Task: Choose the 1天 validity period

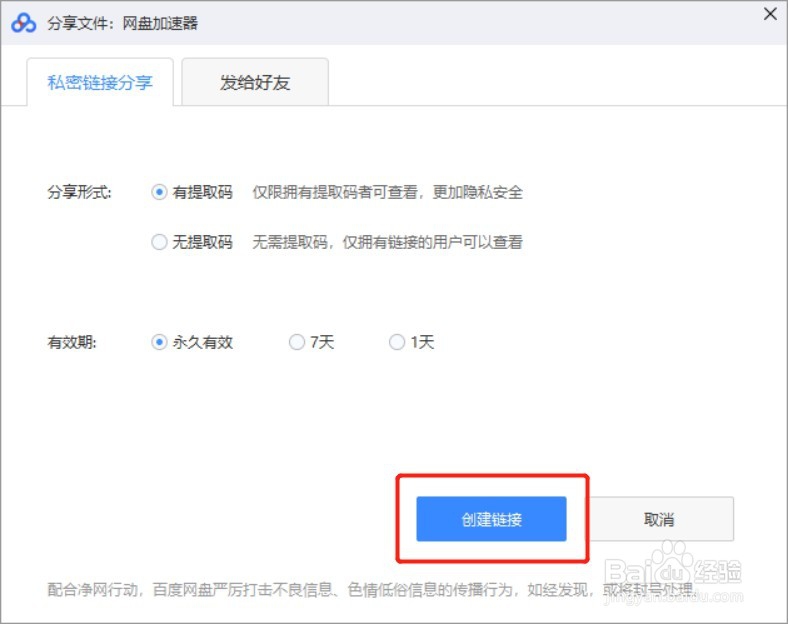Action: pyautogui.click(x=397, y=342)
